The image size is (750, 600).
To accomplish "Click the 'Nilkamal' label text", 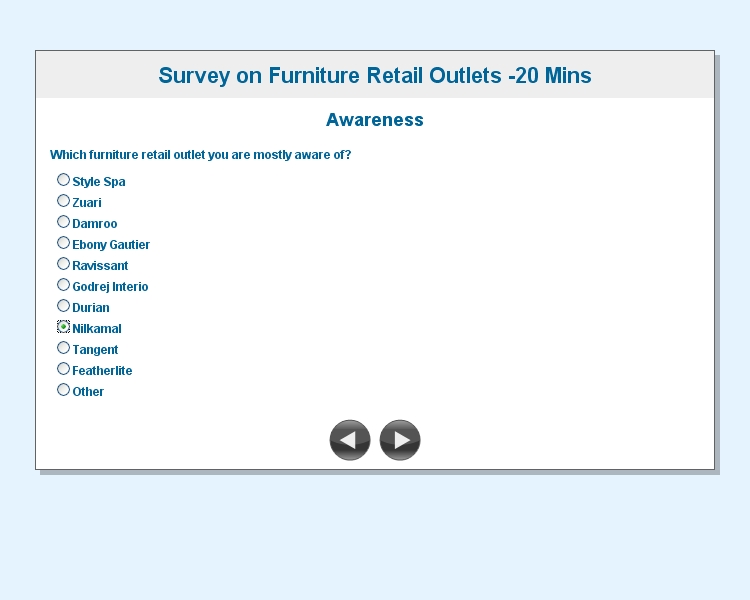I will (97, 329).
